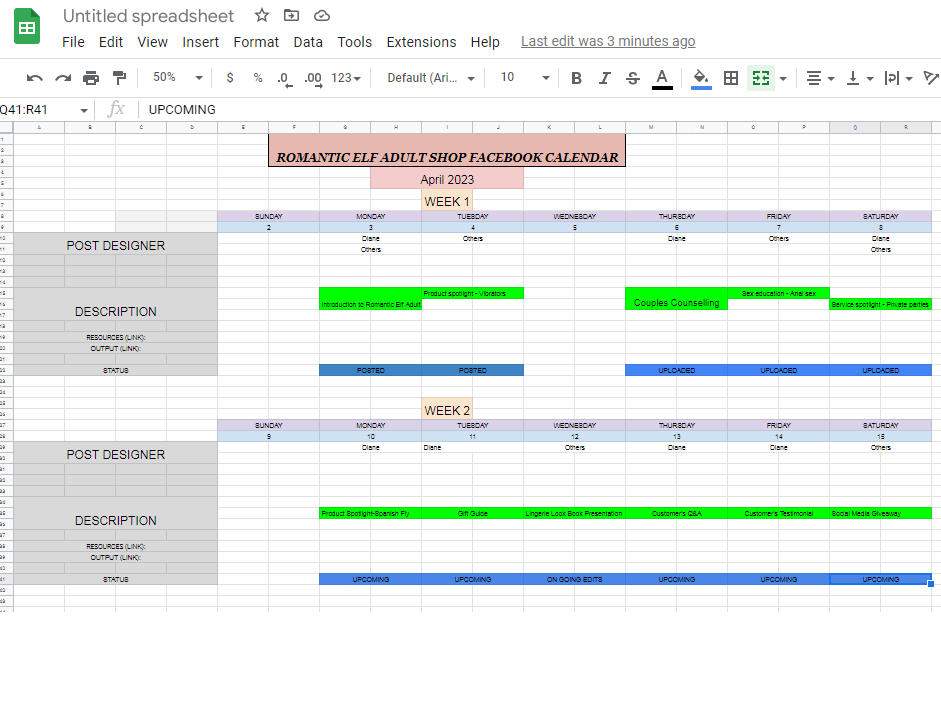Select the Couples Counselling cell
This screenshot has width=941, height=726.
(676, 299)
